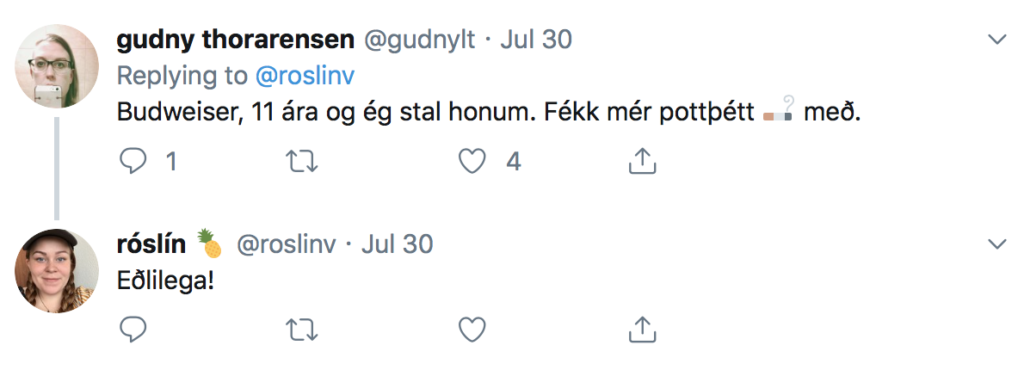
Task: Retweet róslín's Eðlilega! tweet
Action: pyautogui.click(x=302, y=330)
